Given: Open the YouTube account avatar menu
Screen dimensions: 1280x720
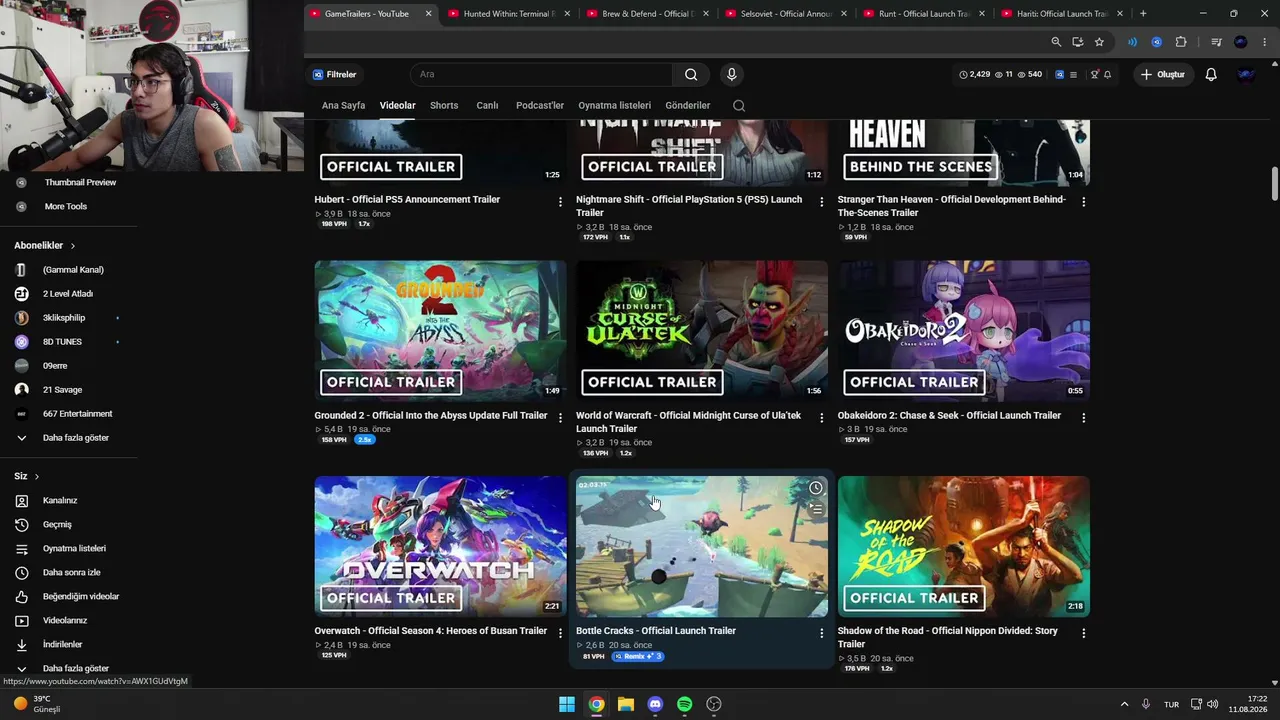Looking at the screenshot, I should coord(1246,74).
